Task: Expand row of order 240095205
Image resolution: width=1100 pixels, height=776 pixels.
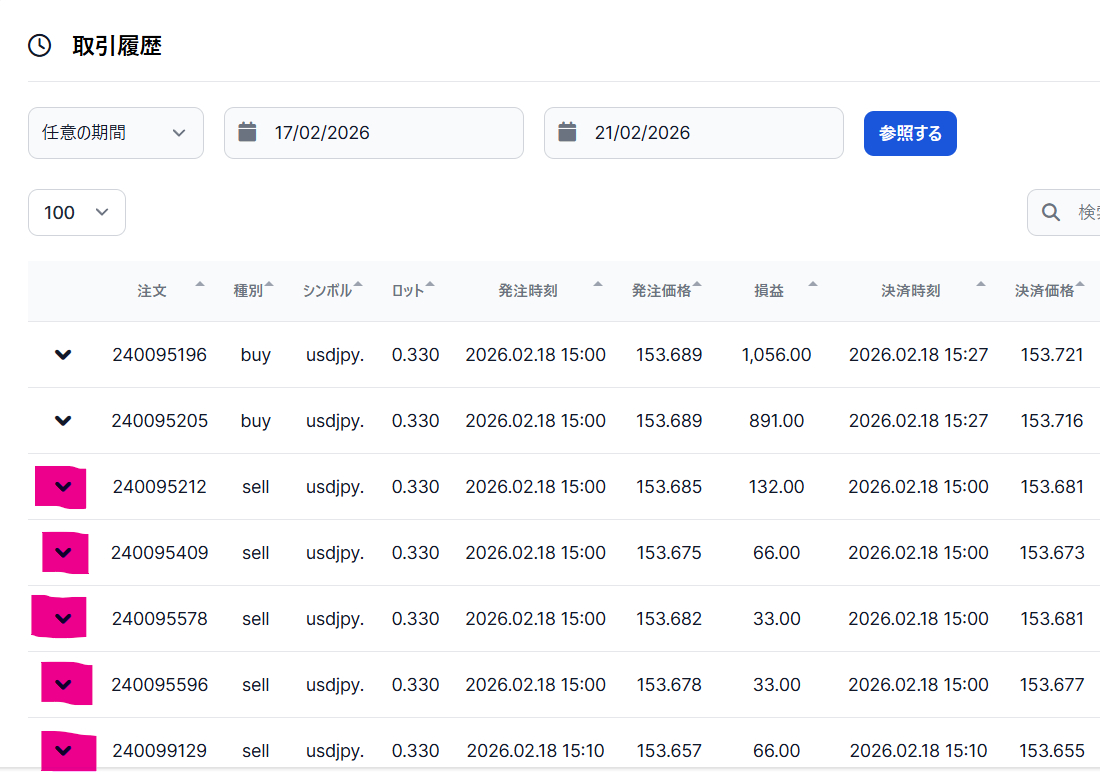Action: coord(63,421)
